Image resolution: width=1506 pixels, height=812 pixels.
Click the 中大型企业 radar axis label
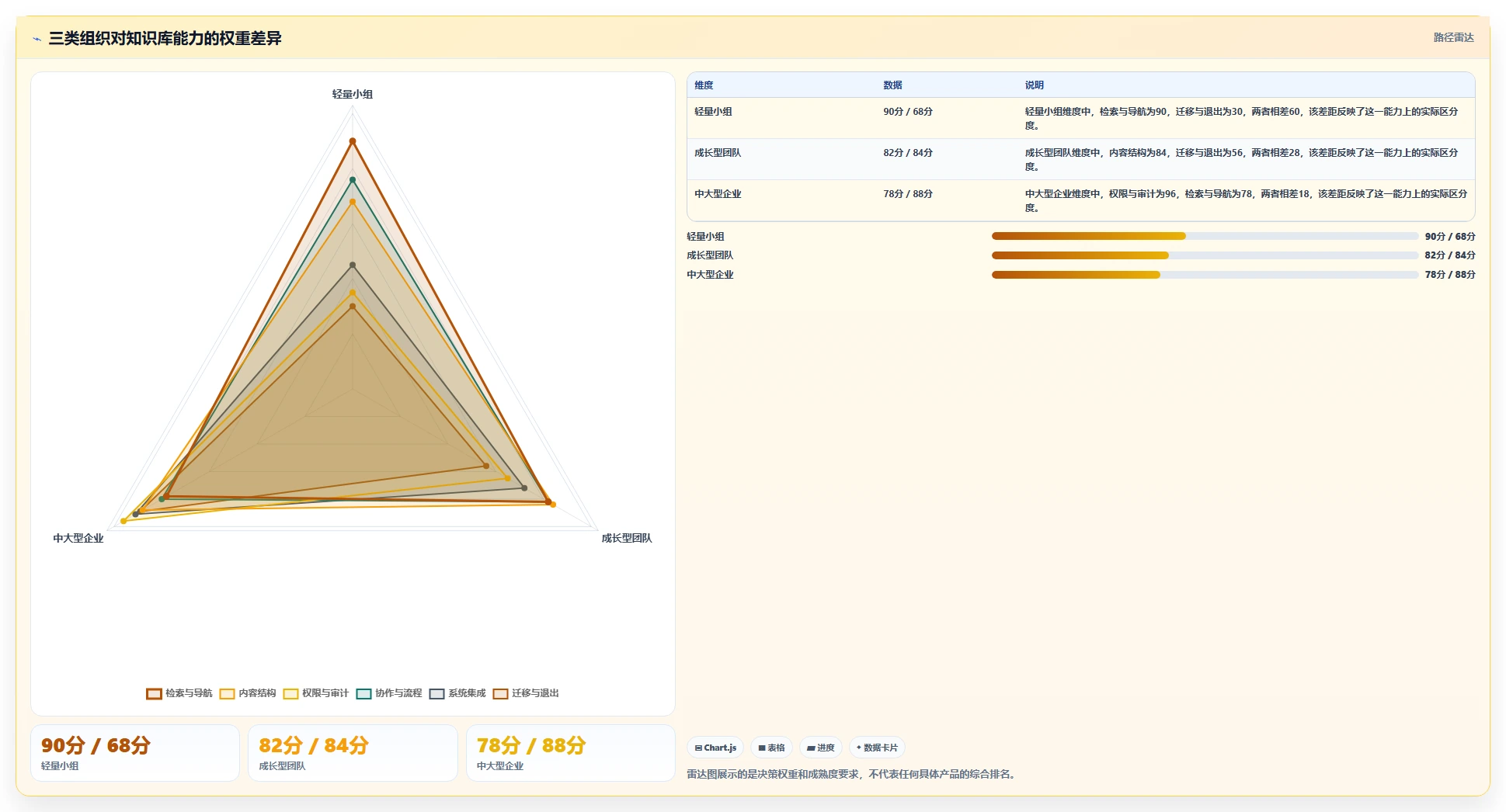click(78, 538)
